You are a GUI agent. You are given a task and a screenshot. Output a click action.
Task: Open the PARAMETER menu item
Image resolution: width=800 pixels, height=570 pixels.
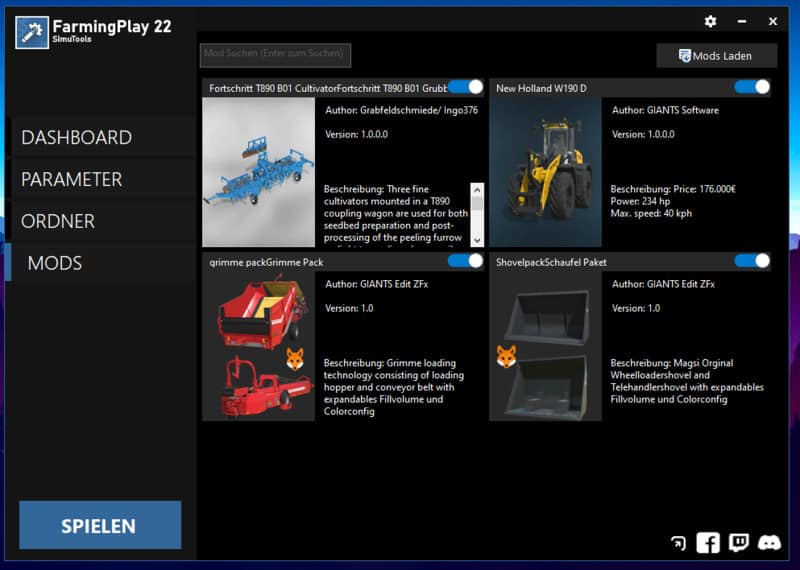[72, 180]
